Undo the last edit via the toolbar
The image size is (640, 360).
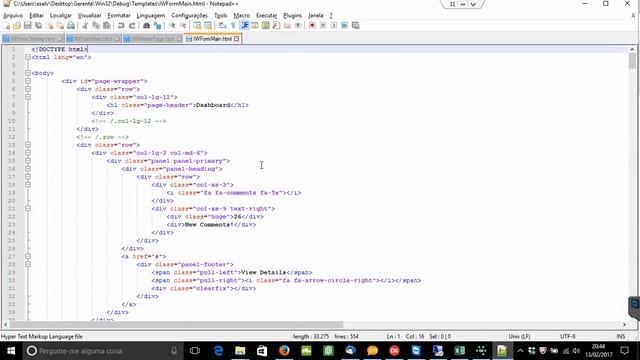click(121, 26)
